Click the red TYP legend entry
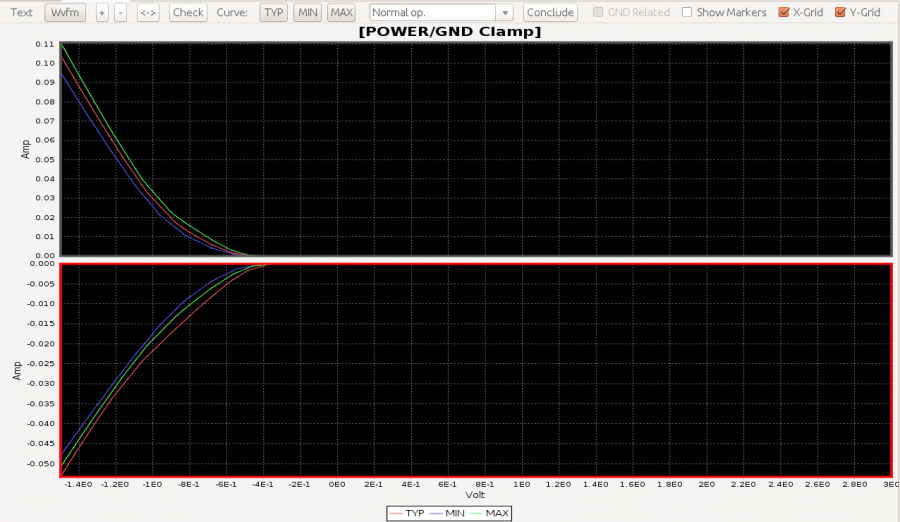900x522 pixels. coord(406,512)
